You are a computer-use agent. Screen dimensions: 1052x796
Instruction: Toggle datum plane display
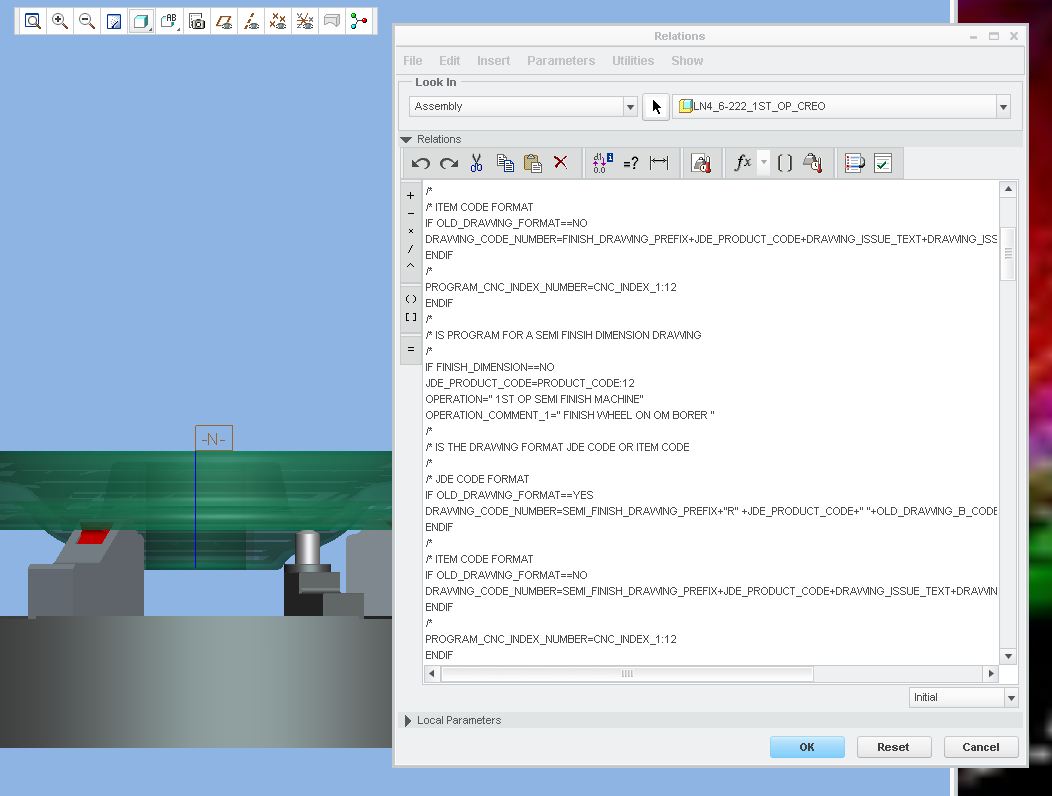(223, 21)
